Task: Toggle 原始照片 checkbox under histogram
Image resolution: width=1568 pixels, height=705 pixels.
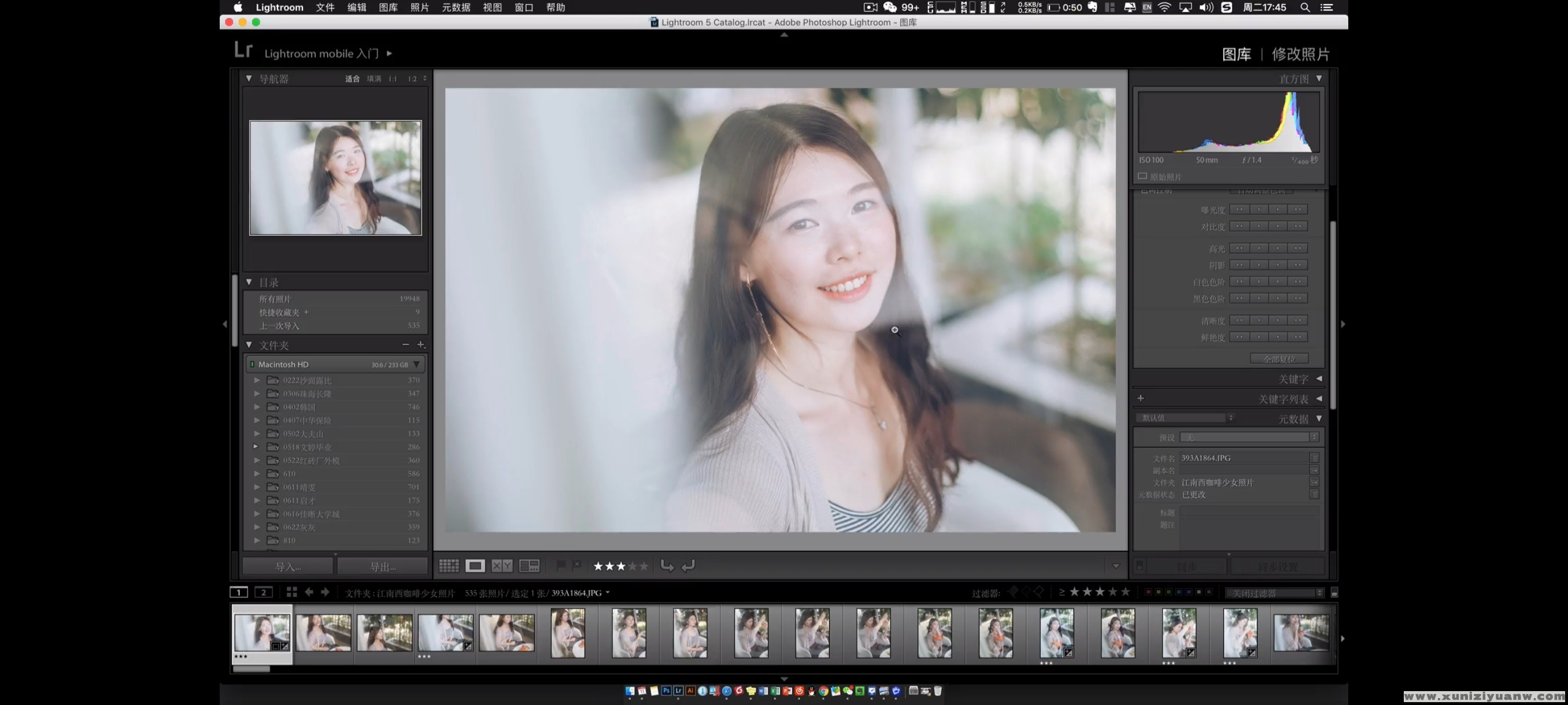Action: 1142,176
